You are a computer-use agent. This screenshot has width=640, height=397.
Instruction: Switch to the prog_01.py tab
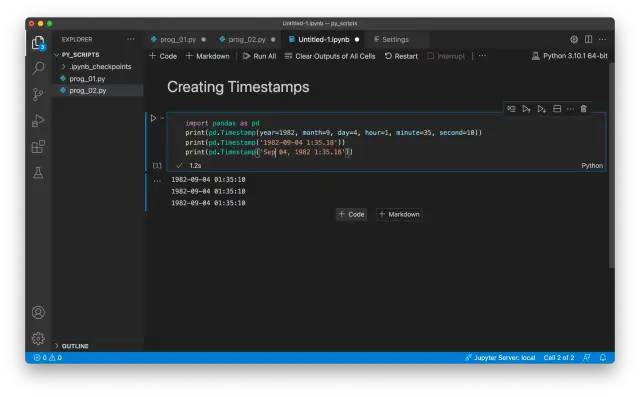point(178,39)
